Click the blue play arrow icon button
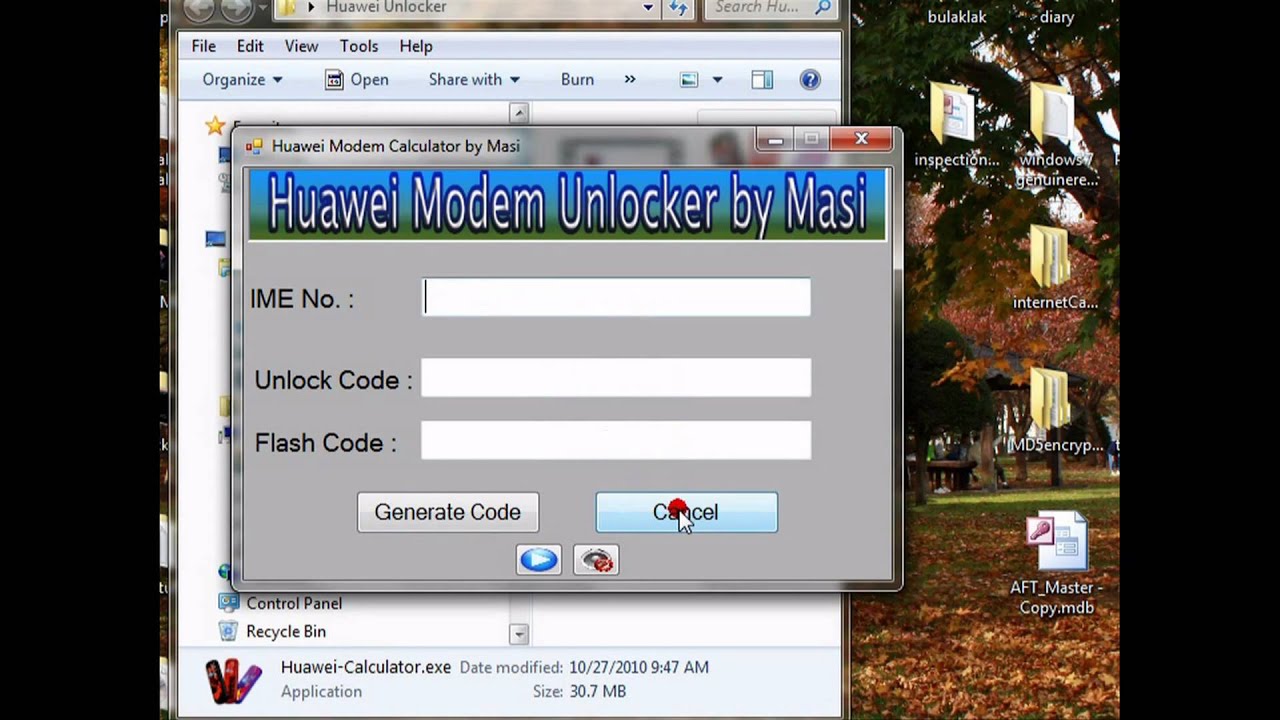This screenshot has height=720, width=1280. coord(539,559)
